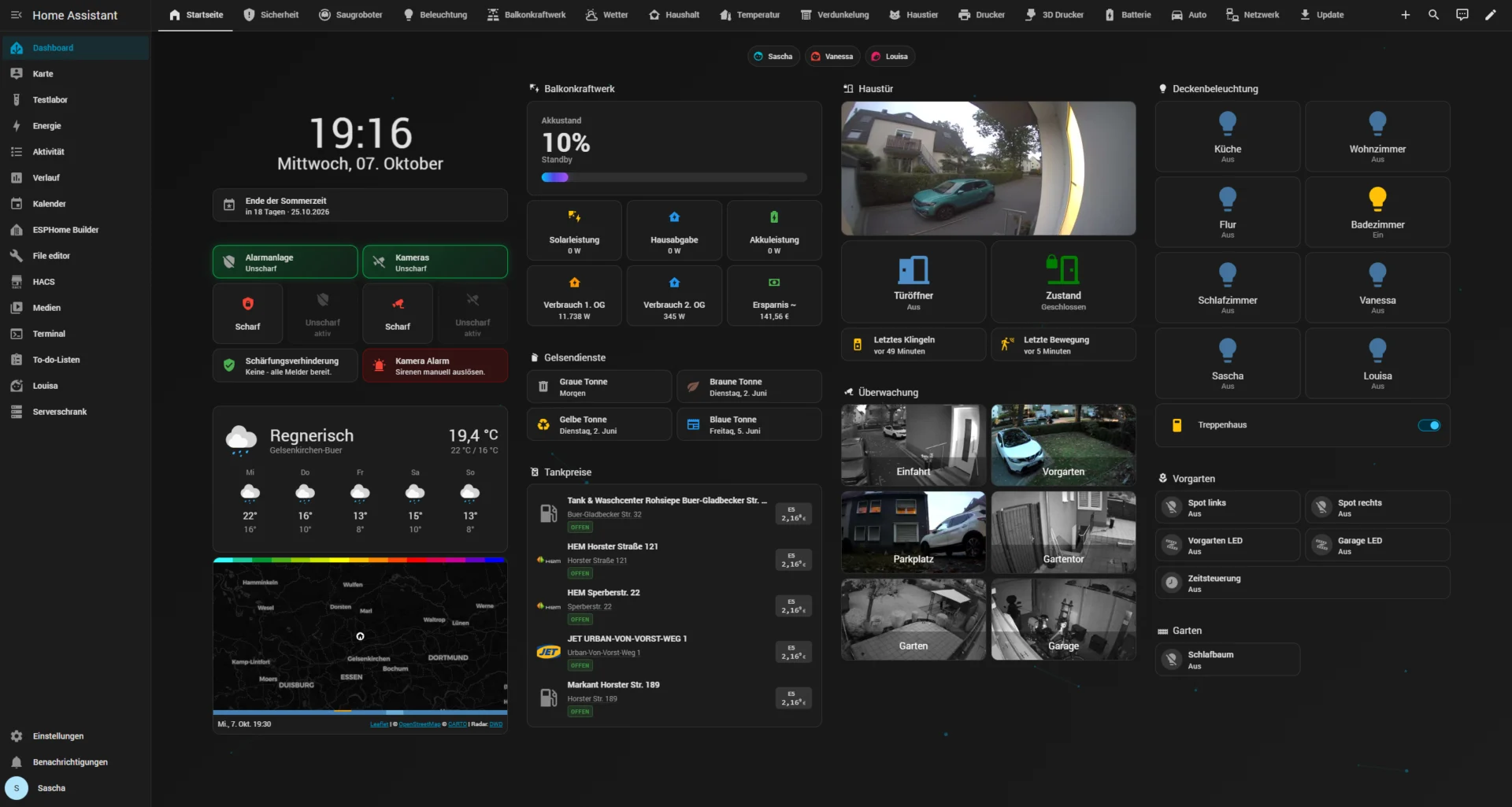Toggle the Treppenhaus switch
Viewport: 1512px width, 807px height.
pos(1429,425)
